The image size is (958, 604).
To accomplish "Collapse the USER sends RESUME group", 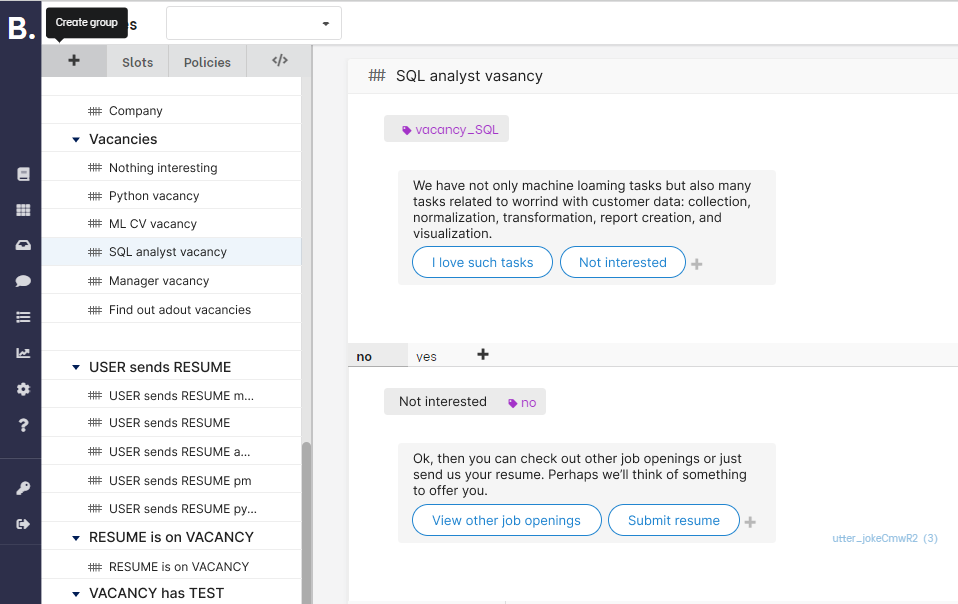I will (76, 368).
